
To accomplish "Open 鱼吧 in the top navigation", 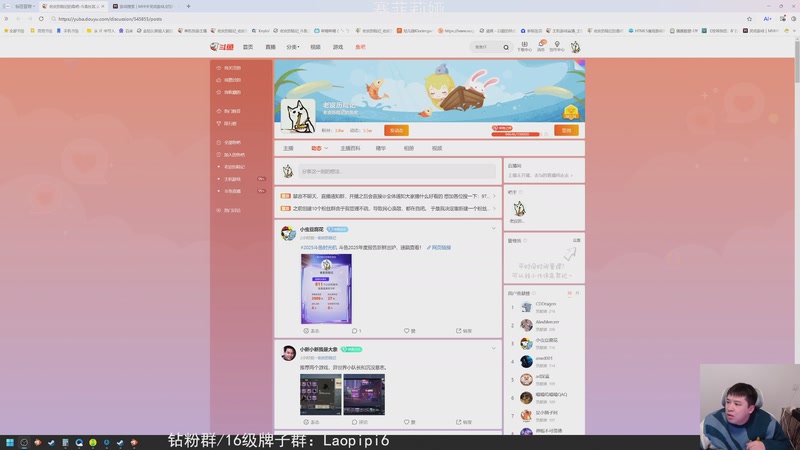I will tap(360, 47).
